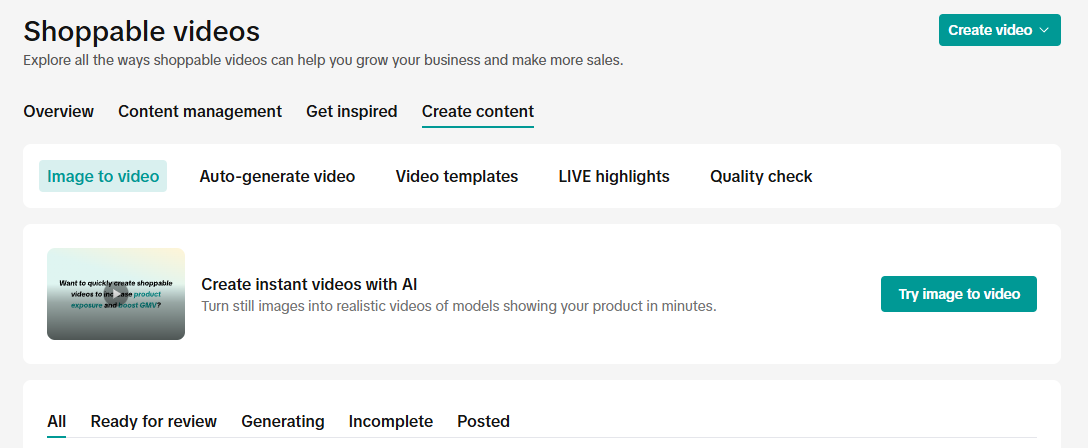Show Incomplete videos

click(391, 421)
